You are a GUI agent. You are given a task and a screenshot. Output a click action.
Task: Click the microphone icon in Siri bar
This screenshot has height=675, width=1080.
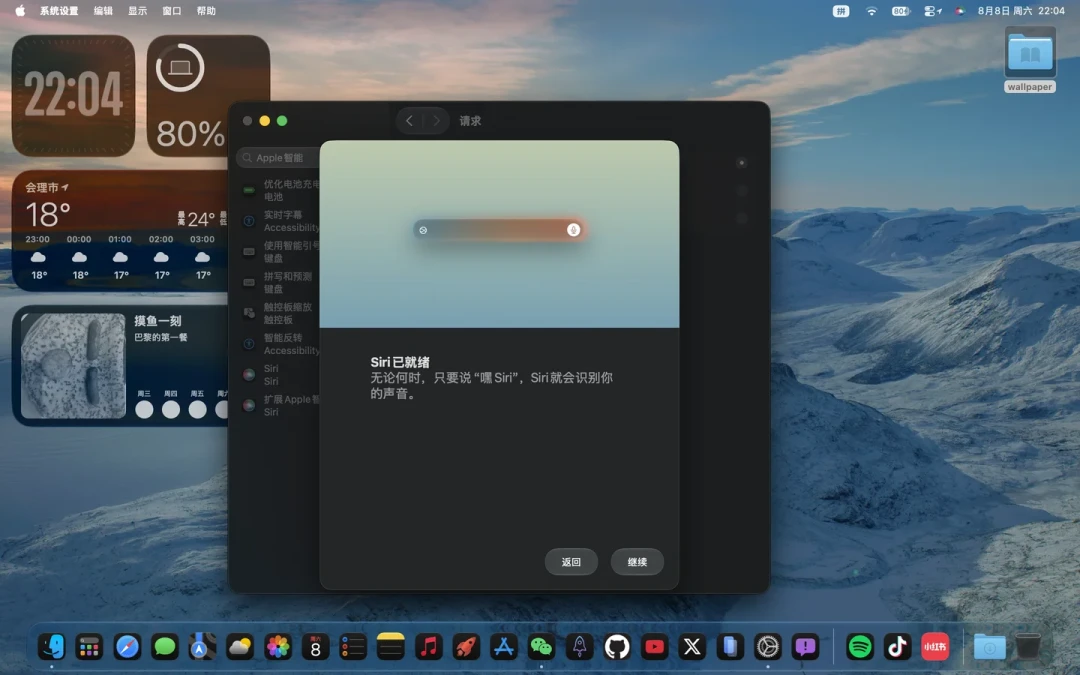[x=573, y=230]
